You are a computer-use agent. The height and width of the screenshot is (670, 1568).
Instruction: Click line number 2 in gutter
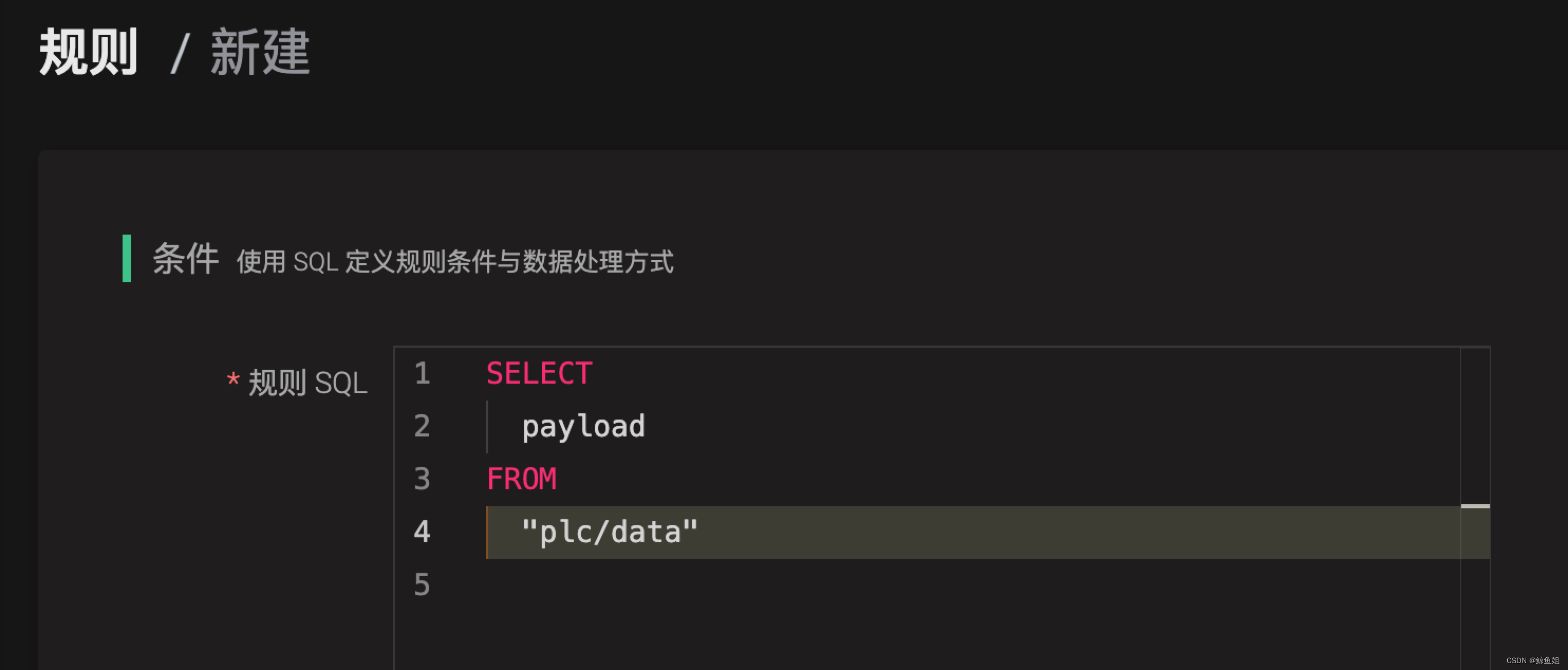(422, 426)
